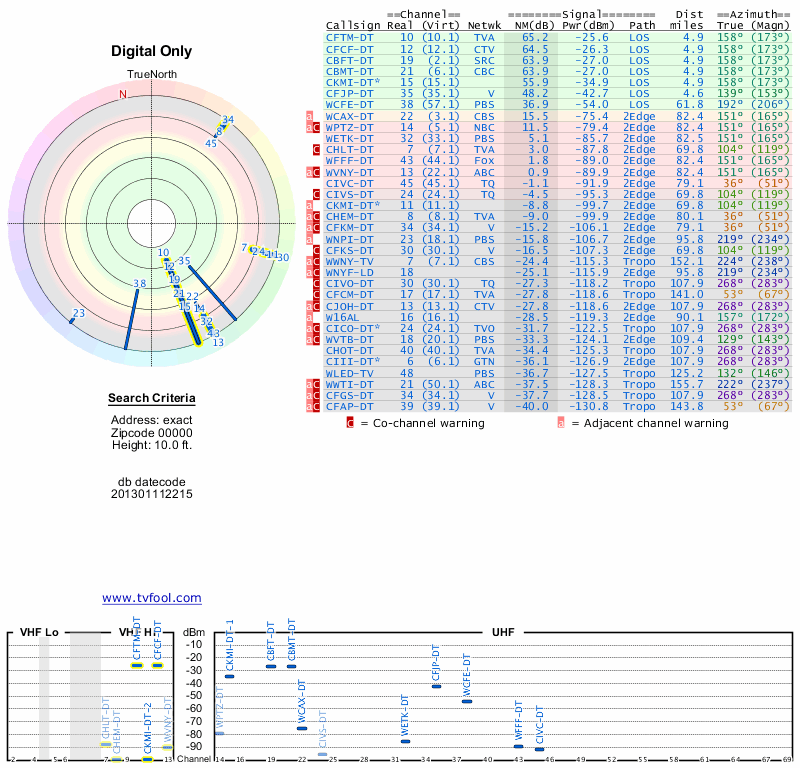Click the CFJP-DT callsign entry

click(349, 93)
